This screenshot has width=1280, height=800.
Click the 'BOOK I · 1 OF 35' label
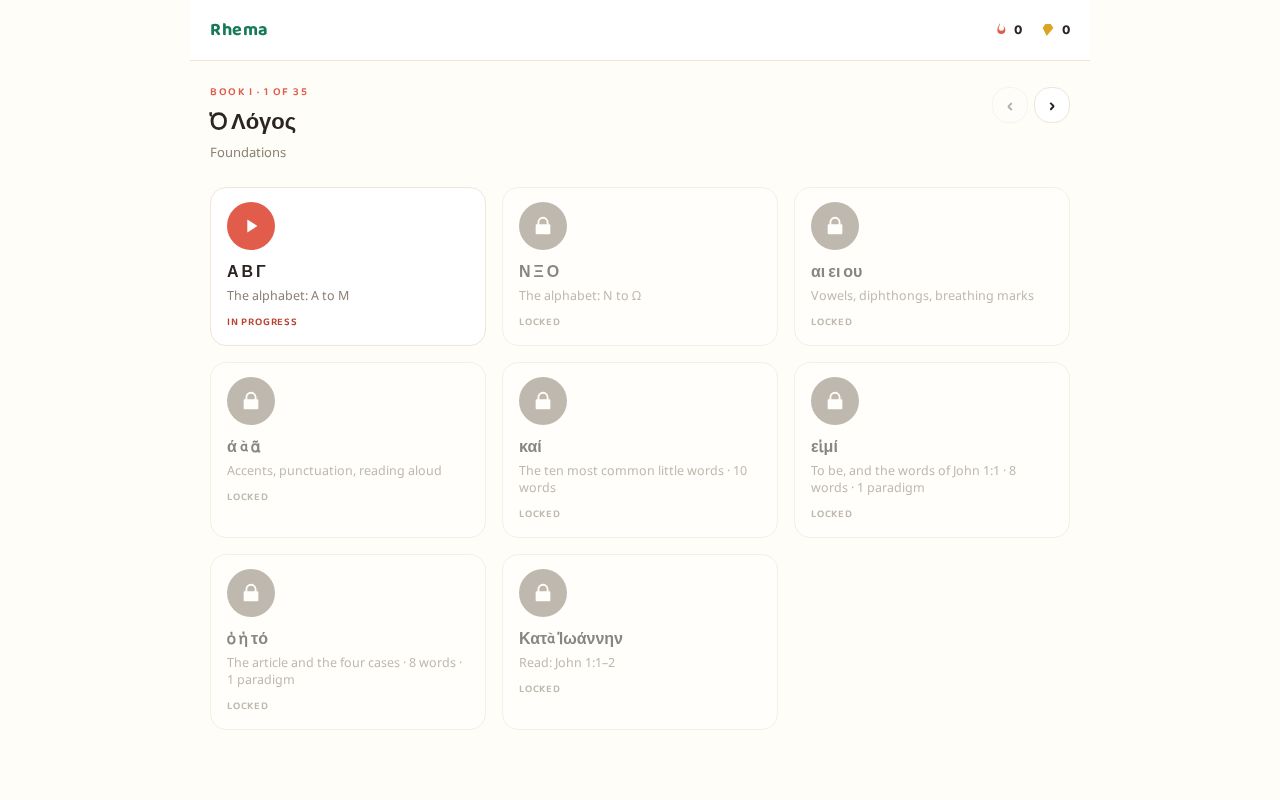tap(259, 92)
